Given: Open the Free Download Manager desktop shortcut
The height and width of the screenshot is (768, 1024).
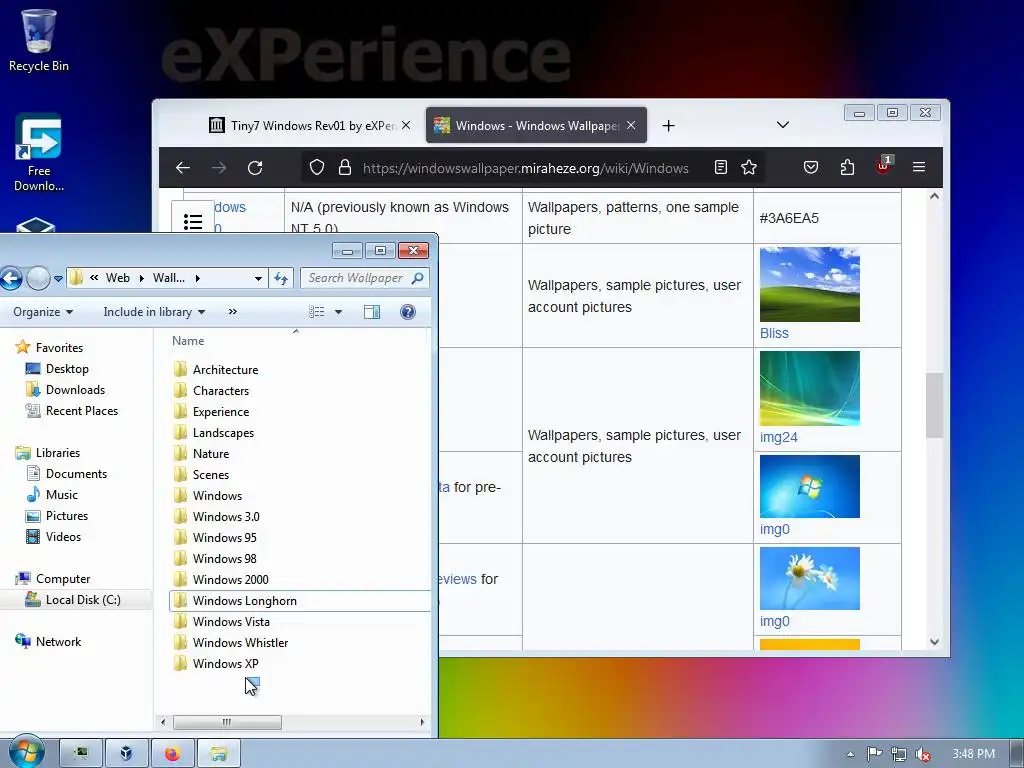Looking at the screenshot, I should [x=39, y=153].
